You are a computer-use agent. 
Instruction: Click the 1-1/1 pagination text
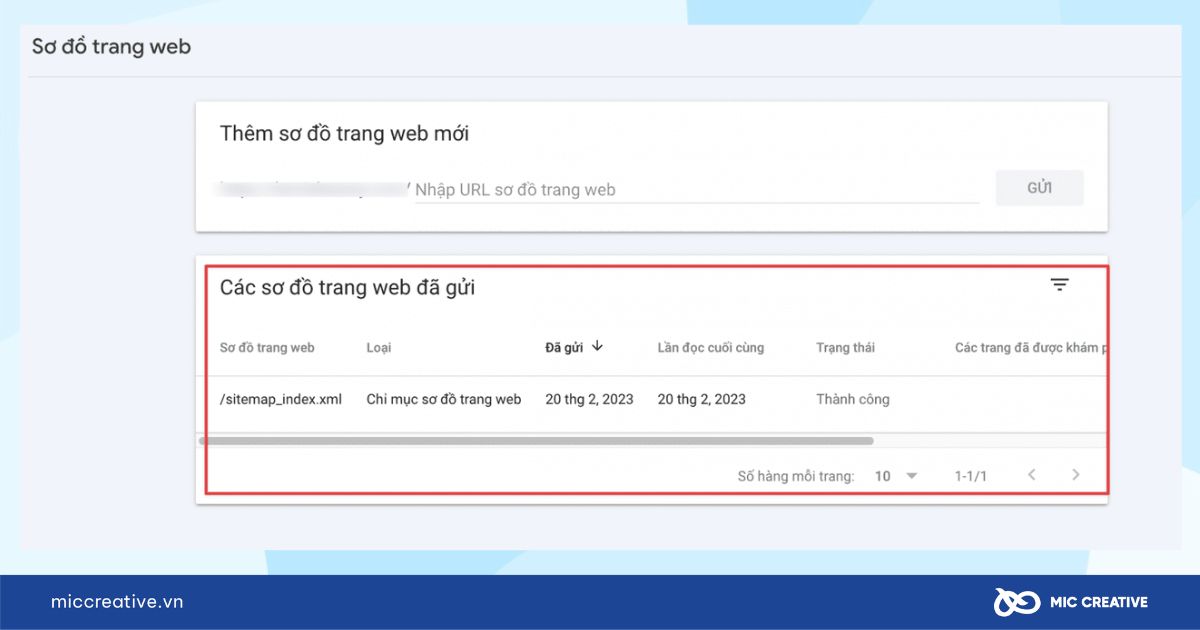coord(971,476)
